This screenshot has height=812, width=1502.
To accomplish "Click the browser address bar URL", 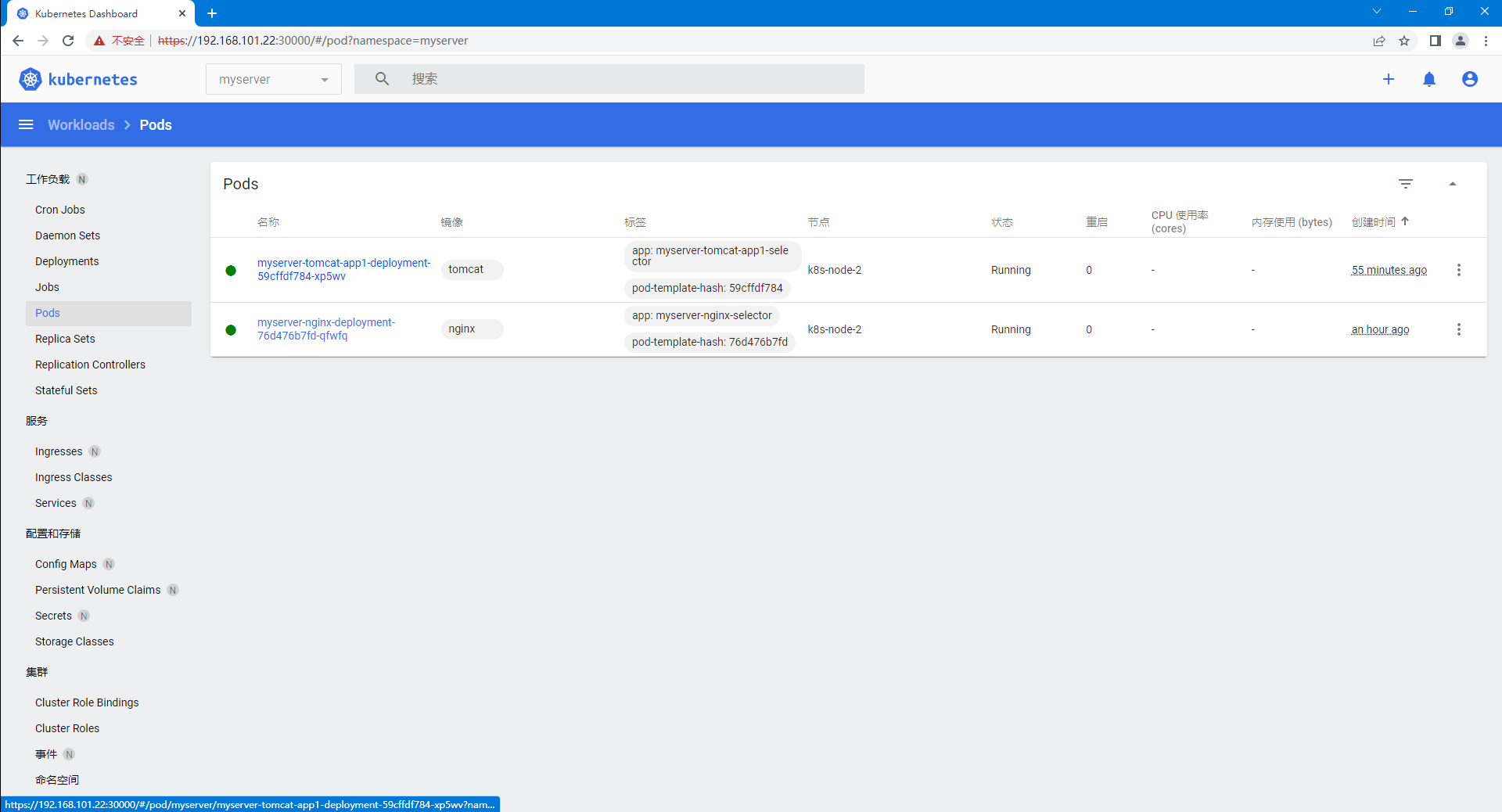I will [313, 41].
